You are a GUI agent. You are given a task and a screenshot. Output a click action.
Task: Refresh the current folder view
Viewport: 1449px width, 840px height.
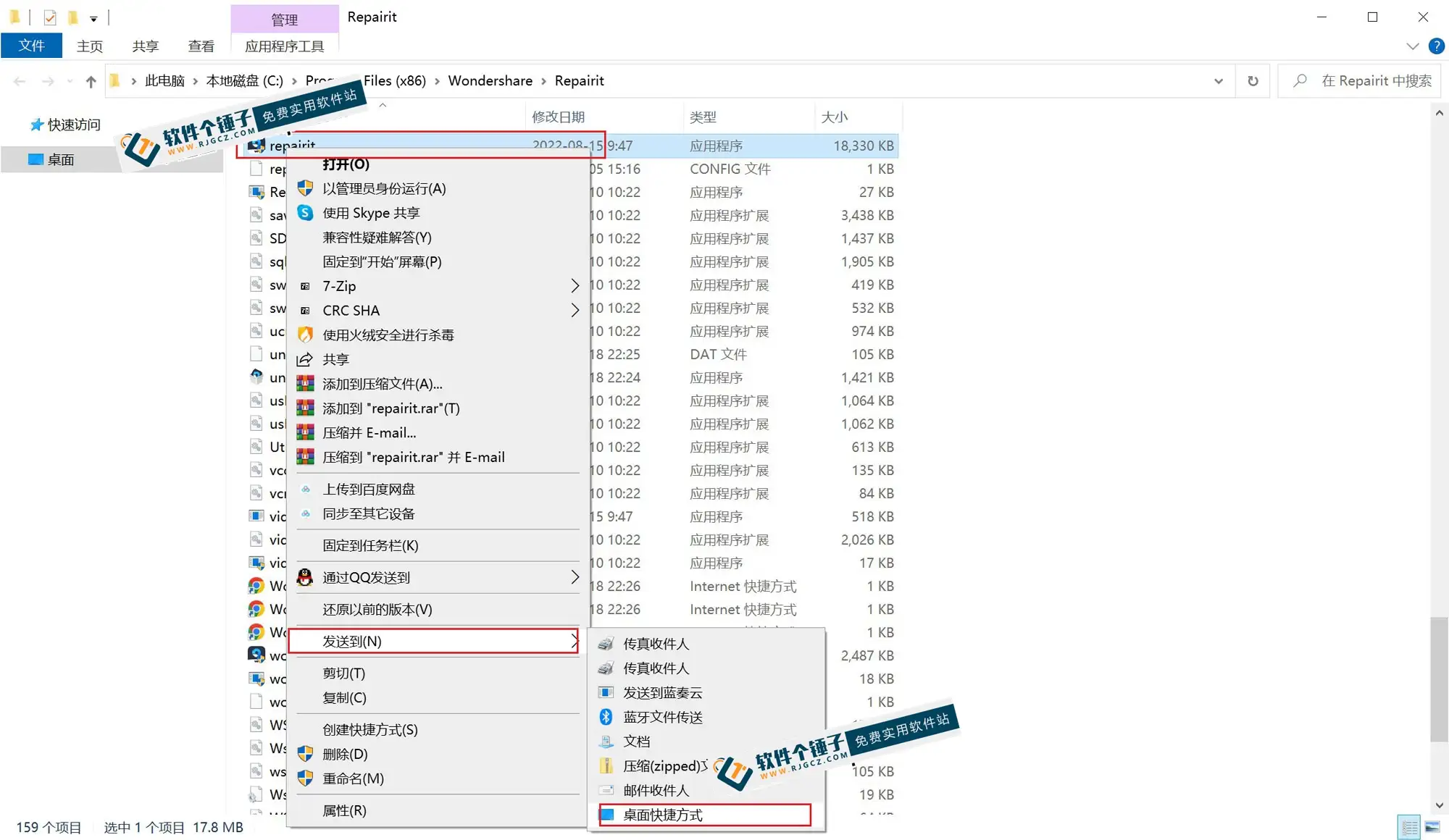click(x=1253, y=80)
